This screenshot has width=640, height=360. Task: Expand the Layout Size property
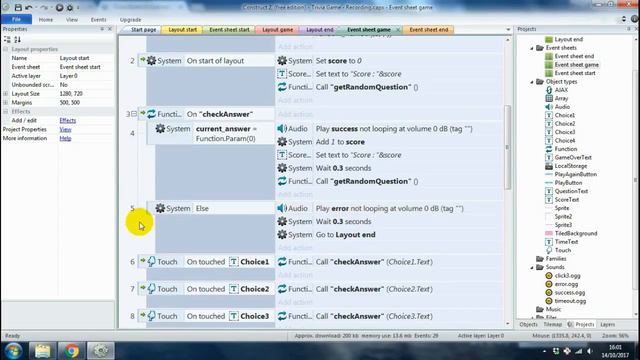click(x=6, y=94)
